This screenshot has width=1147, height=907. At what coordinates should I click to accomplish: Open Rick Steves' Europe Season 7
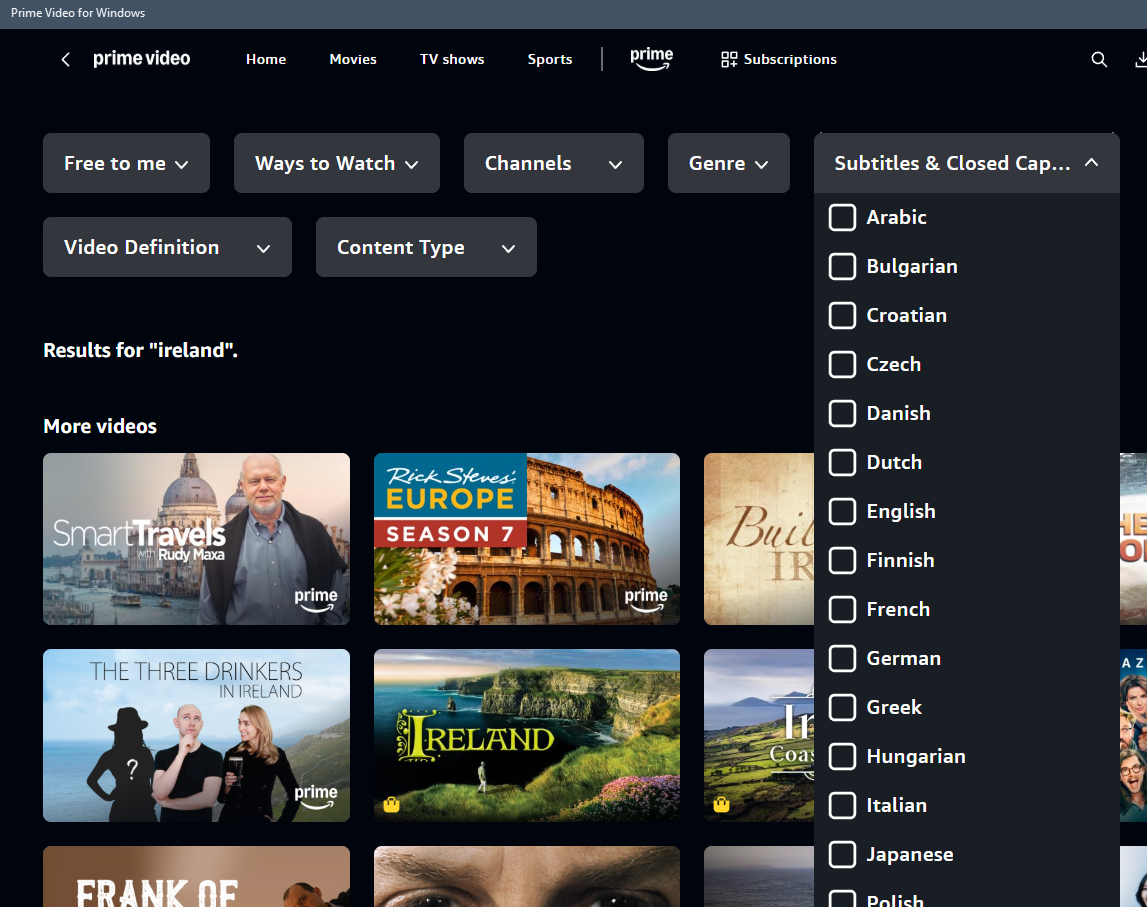point(527,539)
